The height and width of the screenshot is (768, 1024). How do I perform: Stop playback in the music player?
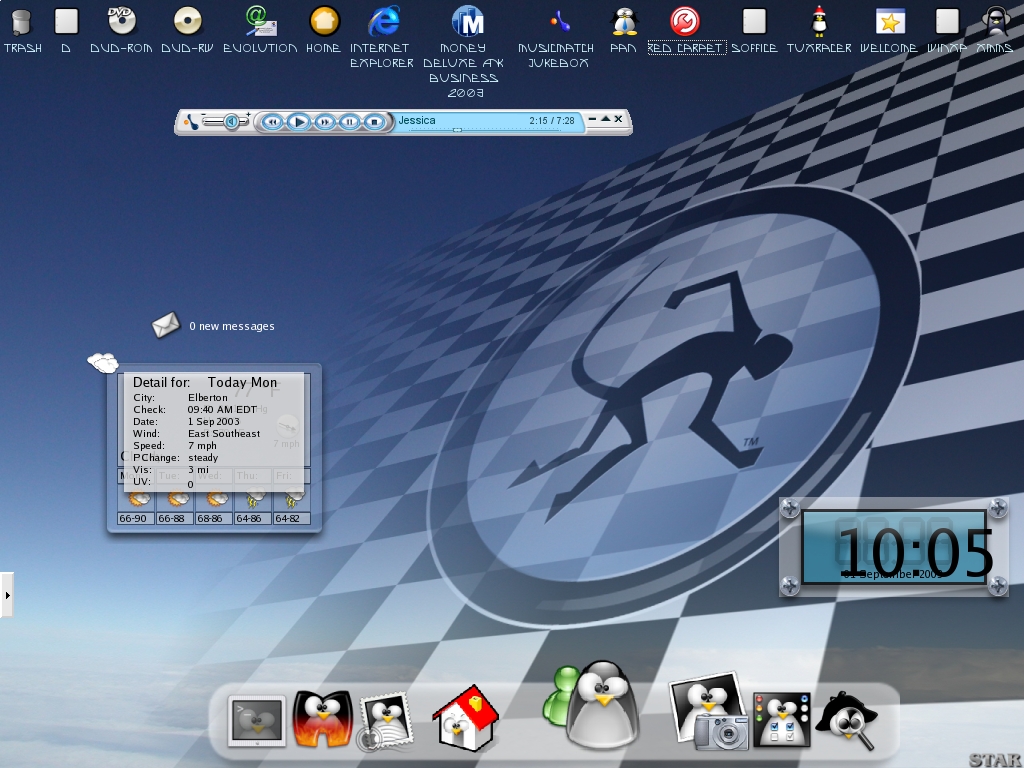tap(374, 121)
